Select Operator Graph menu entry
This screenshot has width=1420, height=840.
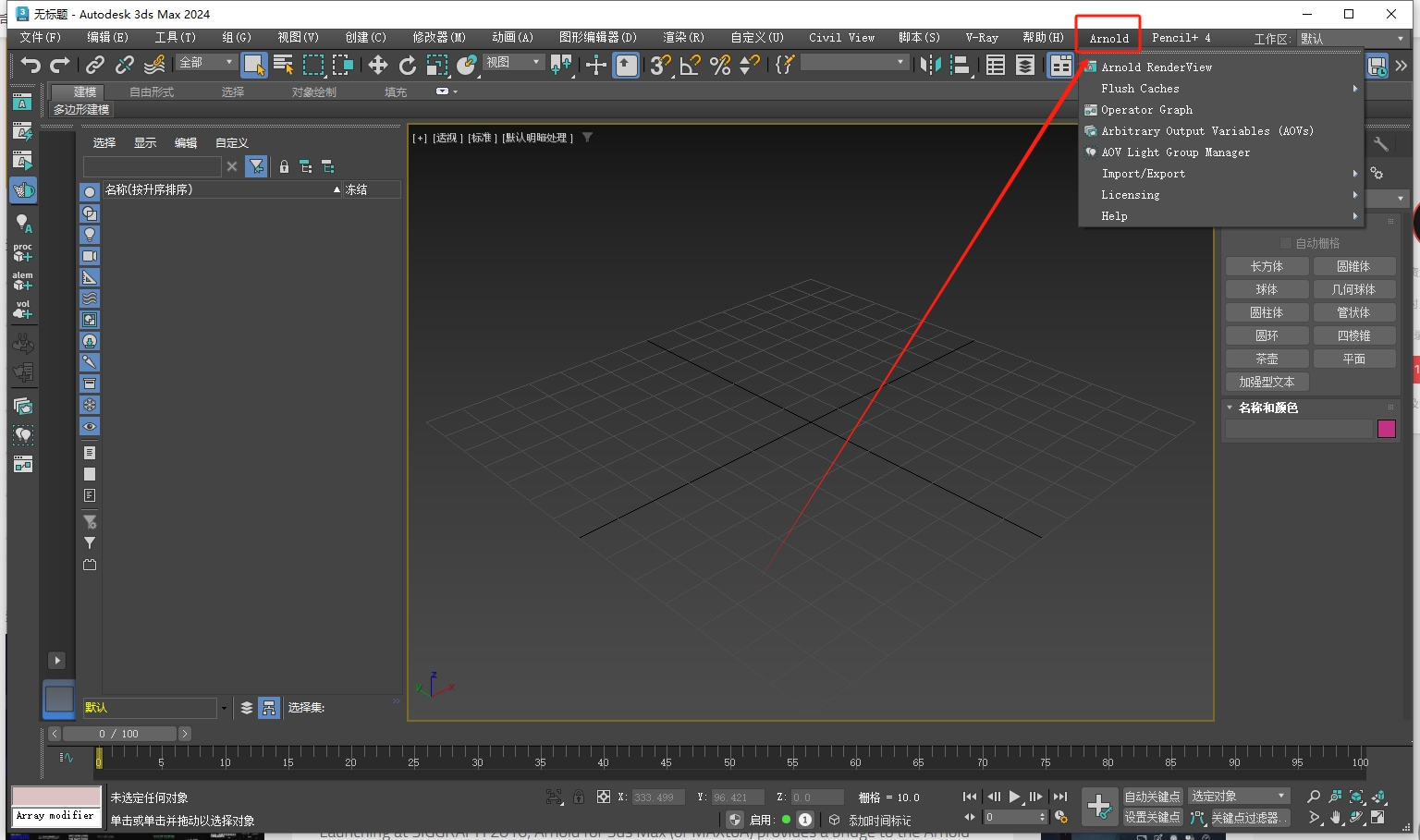[x=1221, y=110]
